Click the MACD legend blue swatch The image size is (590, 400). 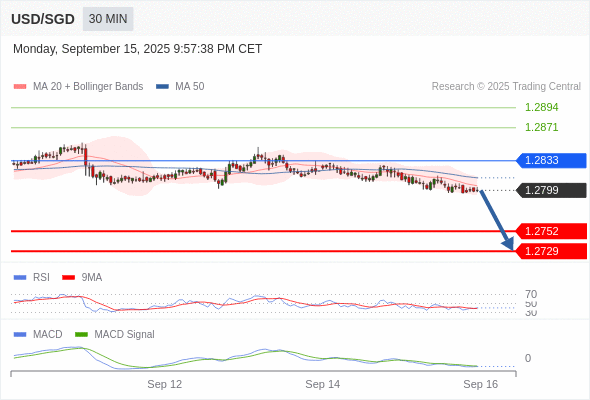(20, 335)
